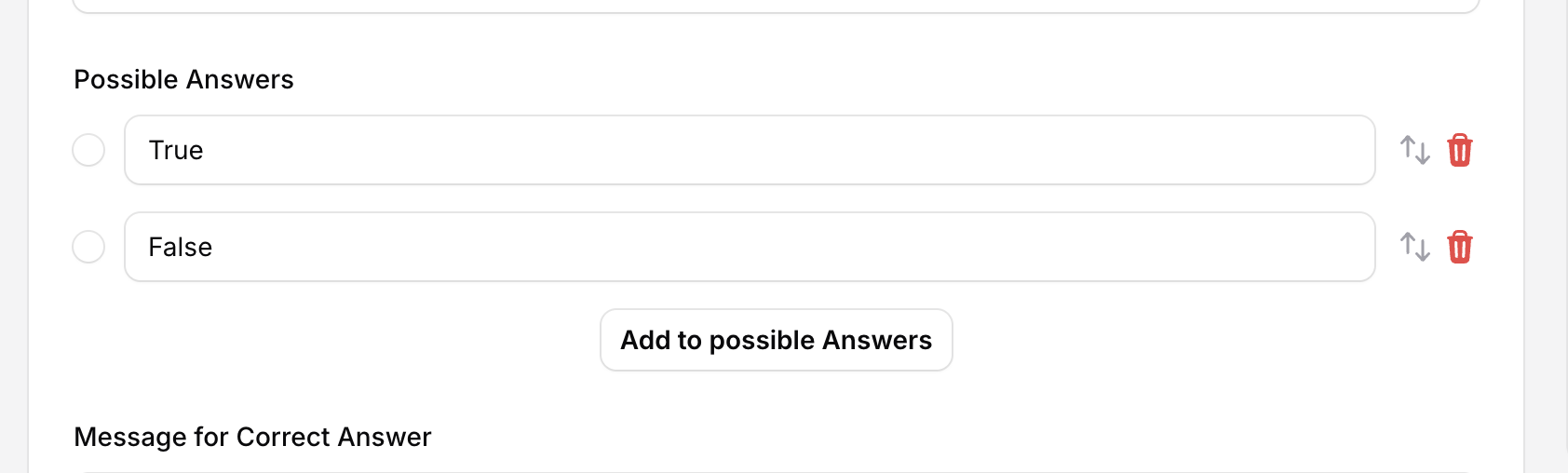Mark True as the correct answer
The height and width of the screenshot is (473, 1568).
tap(88, 150)
